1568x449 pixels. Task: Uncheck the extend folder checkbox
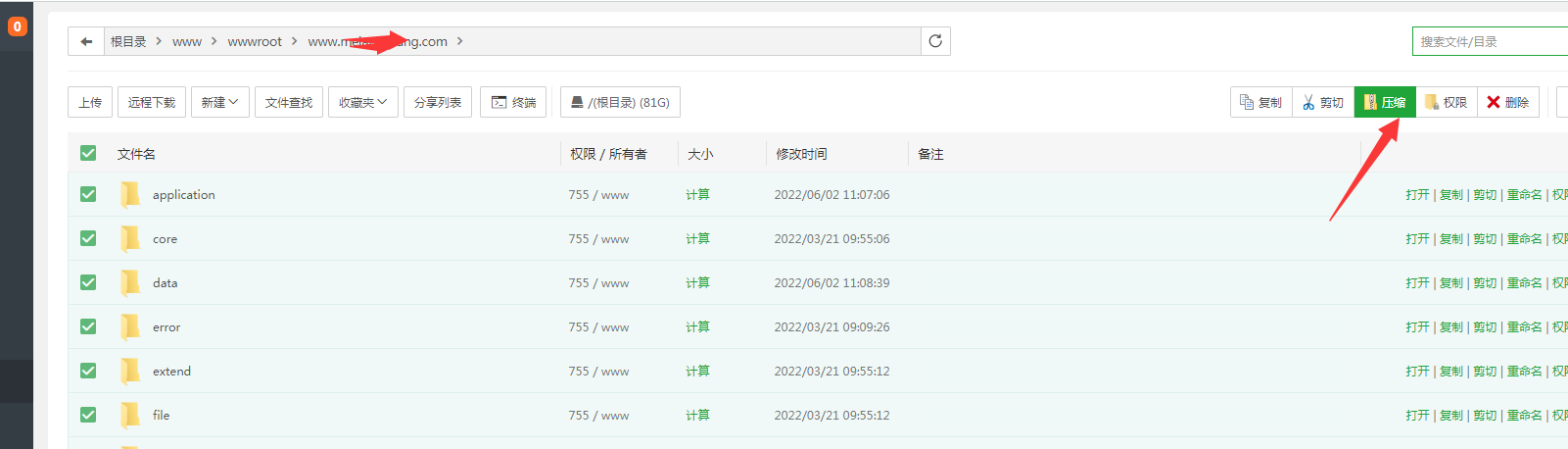pos(88,371)
